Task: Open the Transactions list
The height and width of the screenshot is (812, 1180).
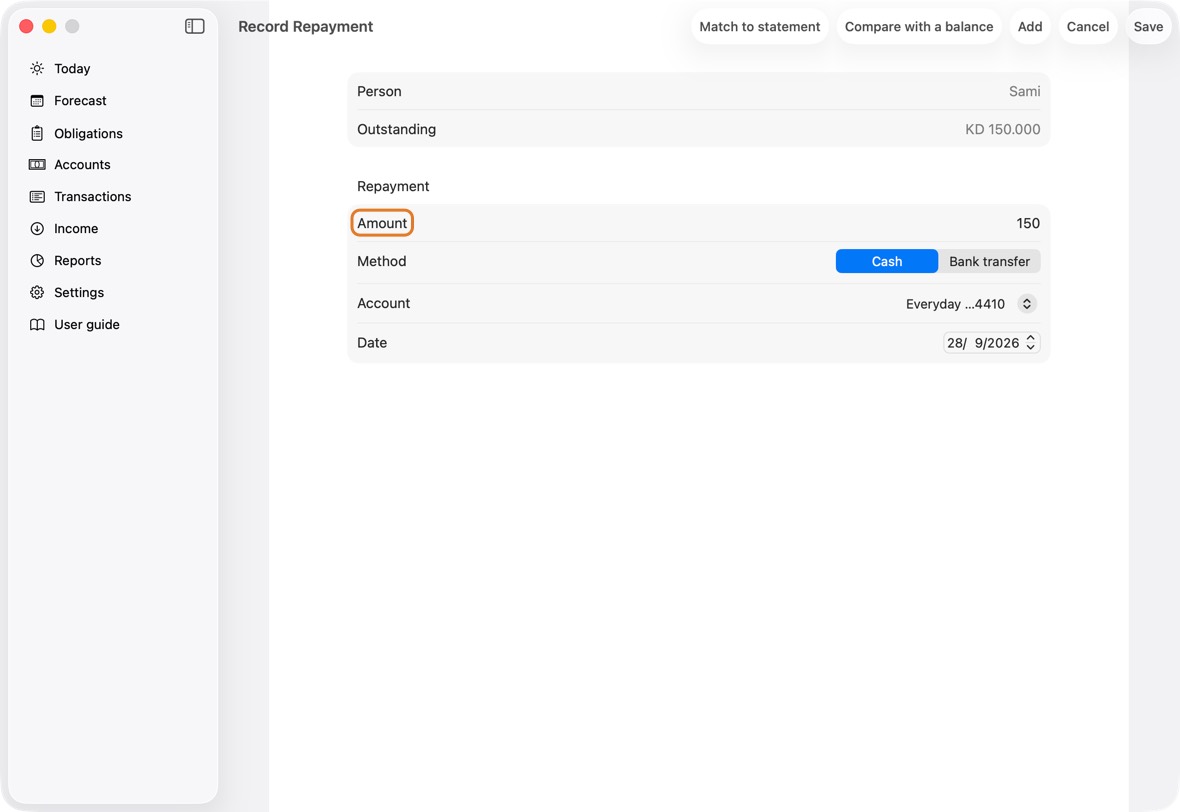Action: [x=93, y=196]
